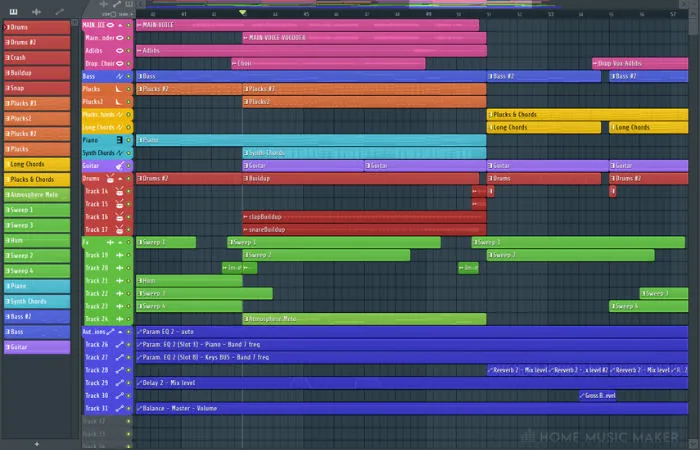Click the playhead marker on the timeline
Viewport: 700px width, 450px height.
pos(242,12)
